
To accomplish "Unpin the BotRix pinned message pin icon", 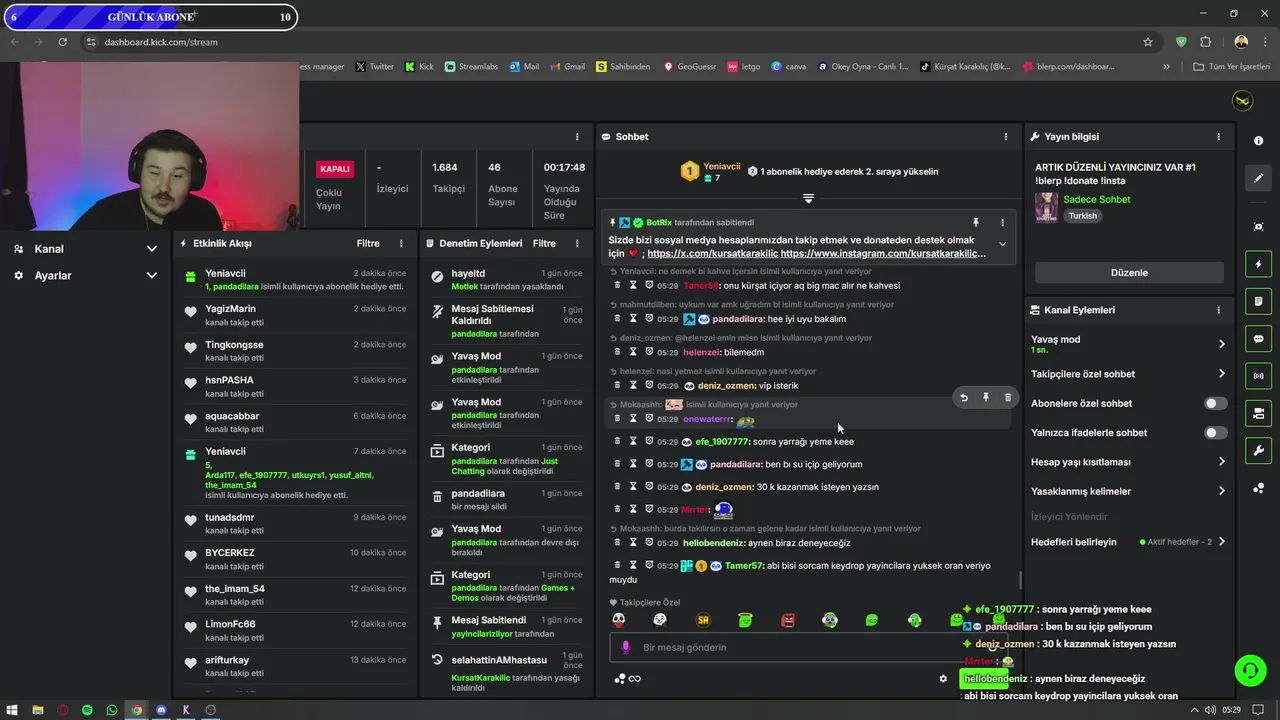I will [x=976, y=223].
